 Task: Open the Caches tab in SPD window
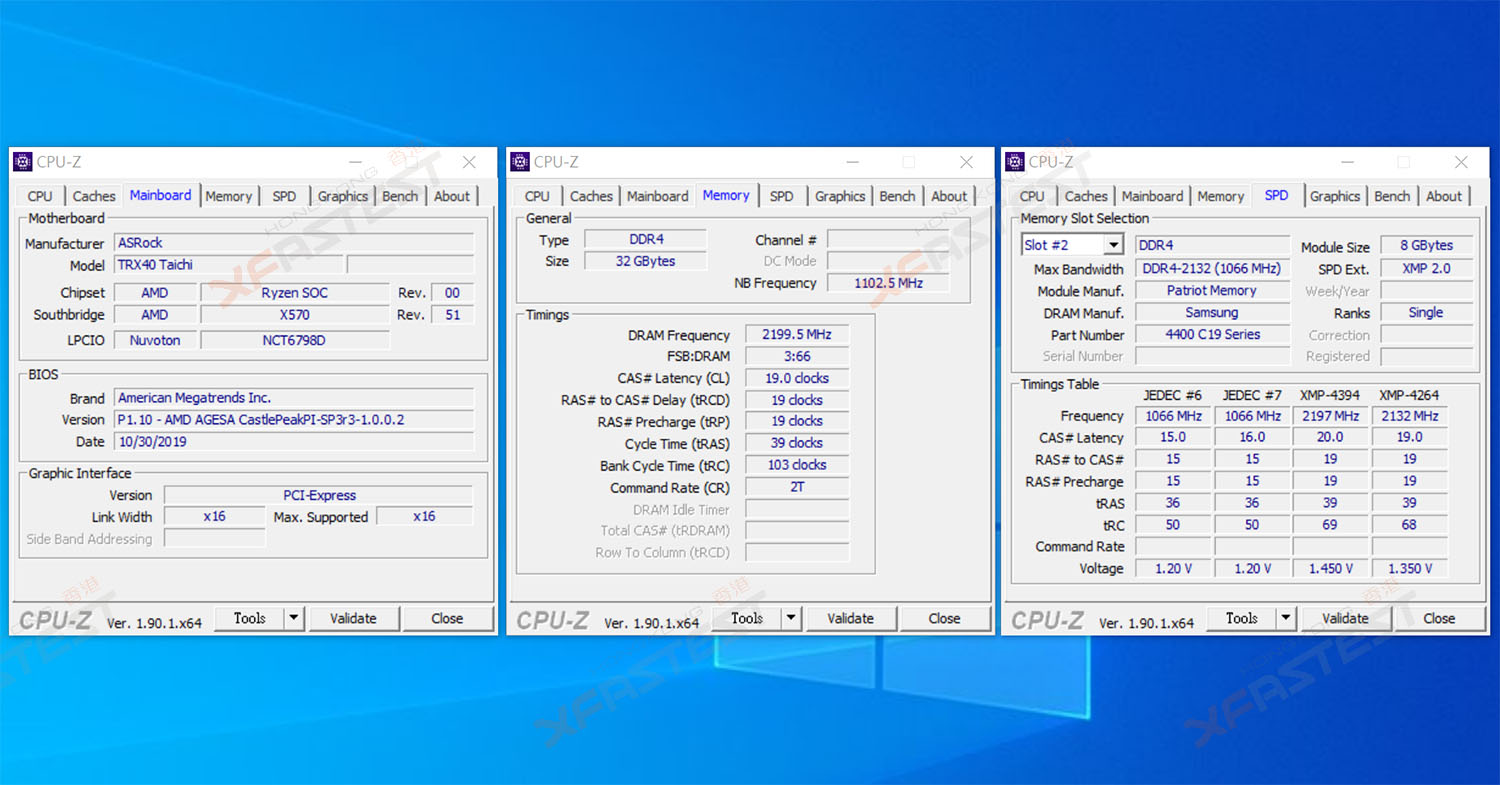pos(1086,196)
